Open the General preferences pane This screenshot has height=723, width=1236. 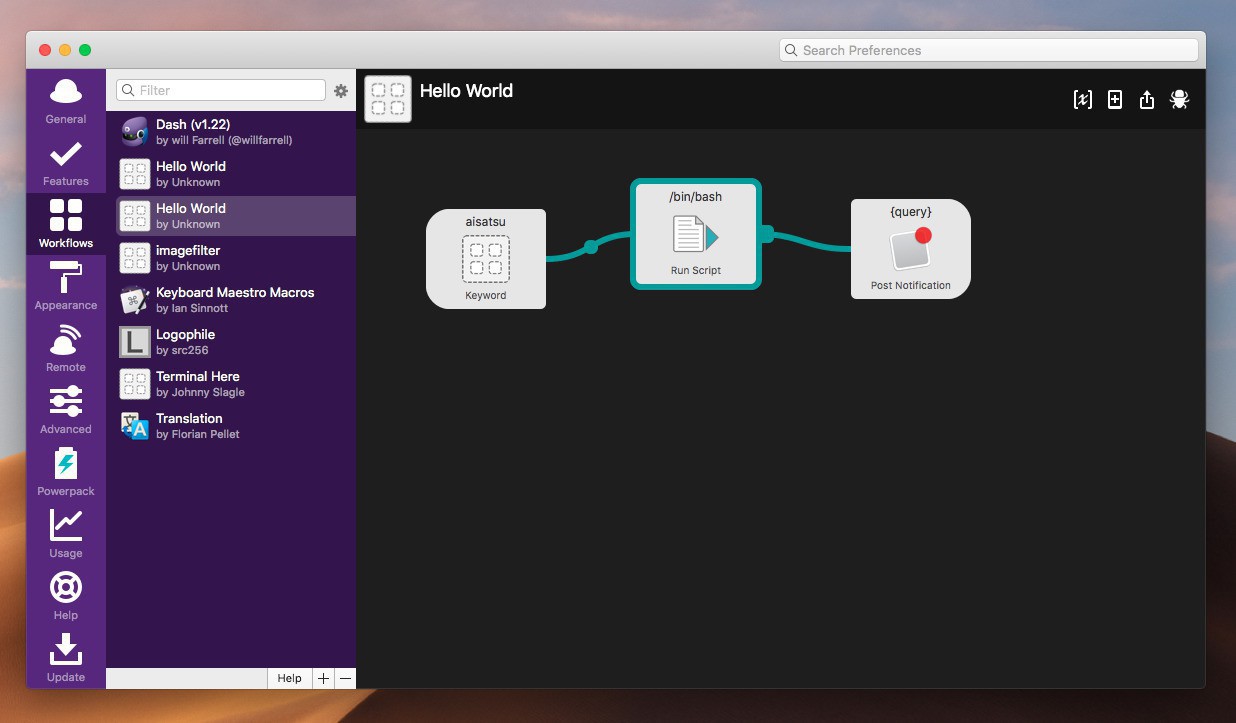point(66,101)
